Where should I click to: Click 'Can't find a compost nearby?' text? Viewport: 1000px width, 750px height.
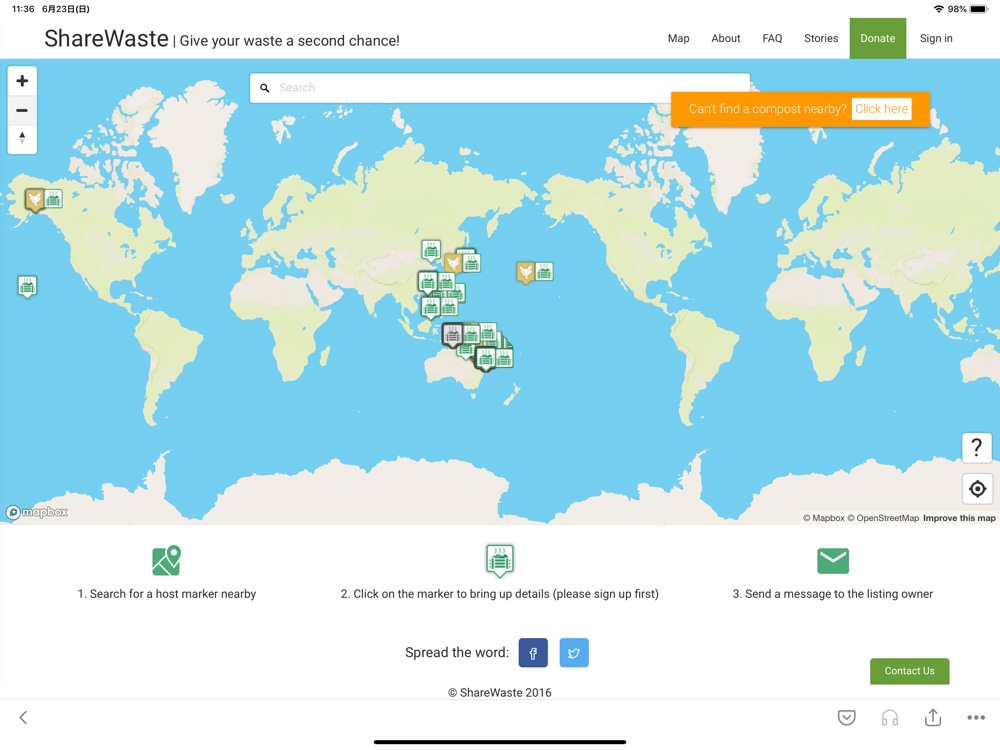tap(767, 109)
